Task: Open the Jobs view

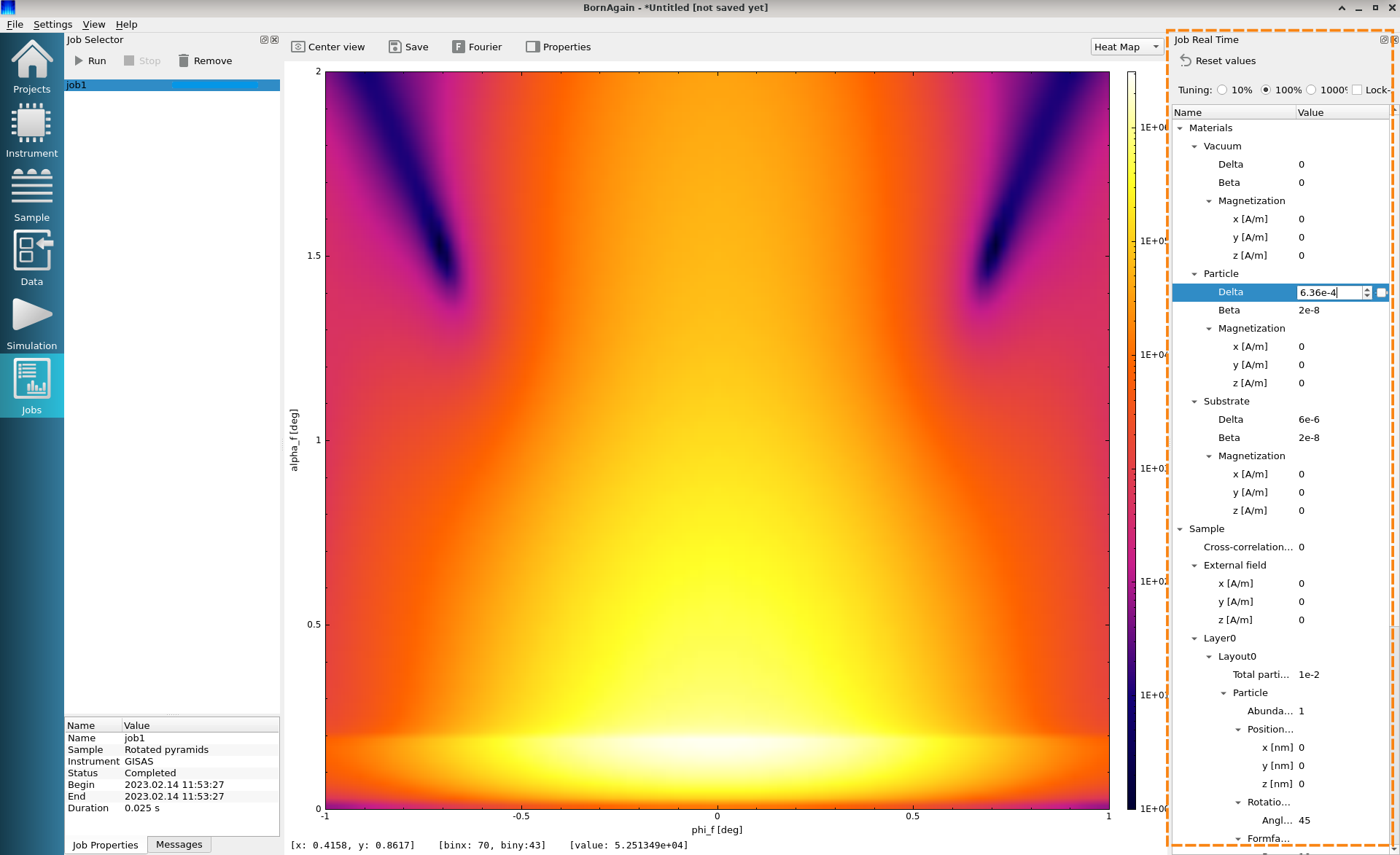Action: [x=32, y=386]
